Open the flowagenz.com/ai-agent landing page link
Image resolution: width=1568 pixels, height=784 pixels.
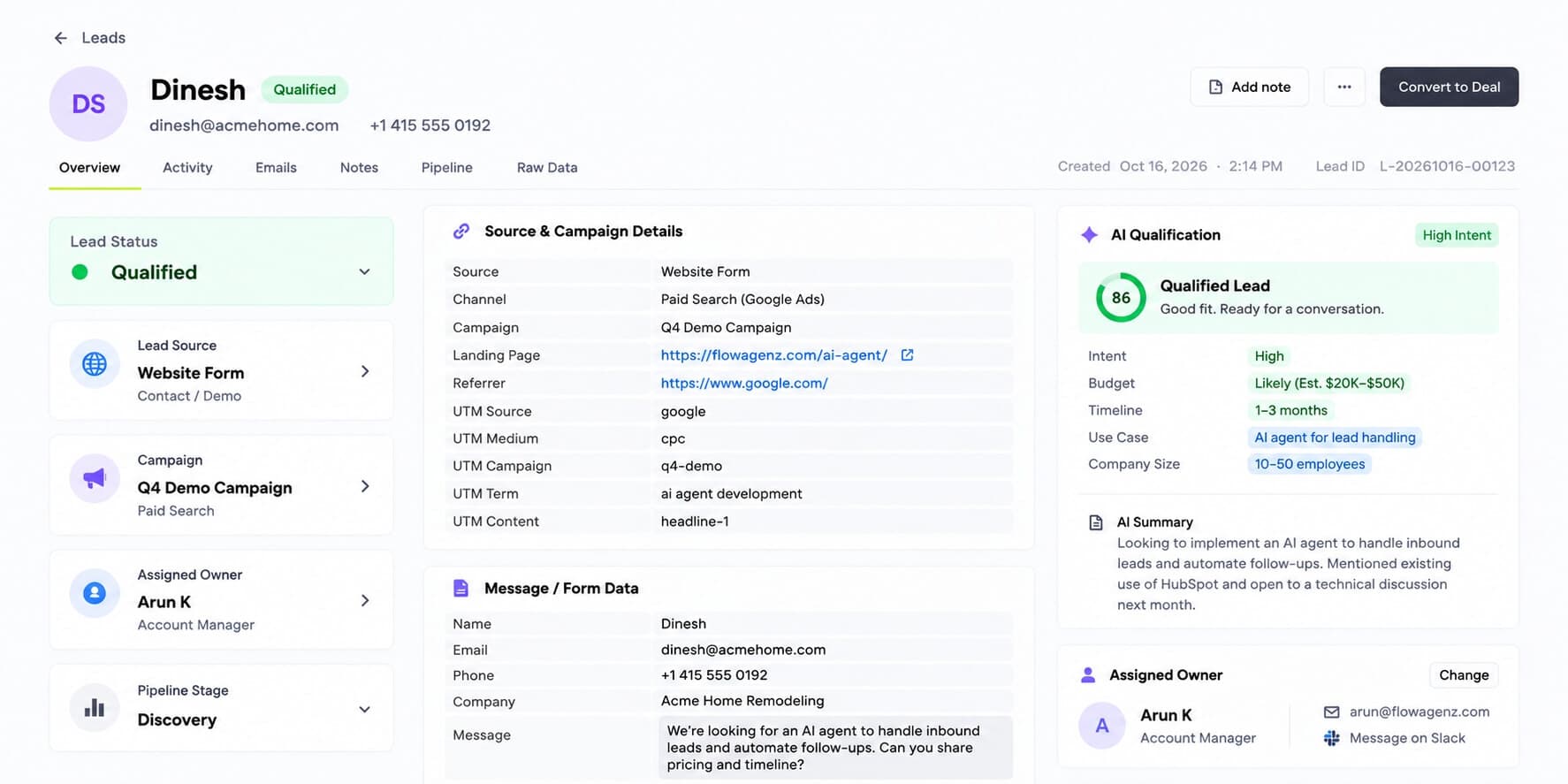pyautogui.click(x=773, y=354)
